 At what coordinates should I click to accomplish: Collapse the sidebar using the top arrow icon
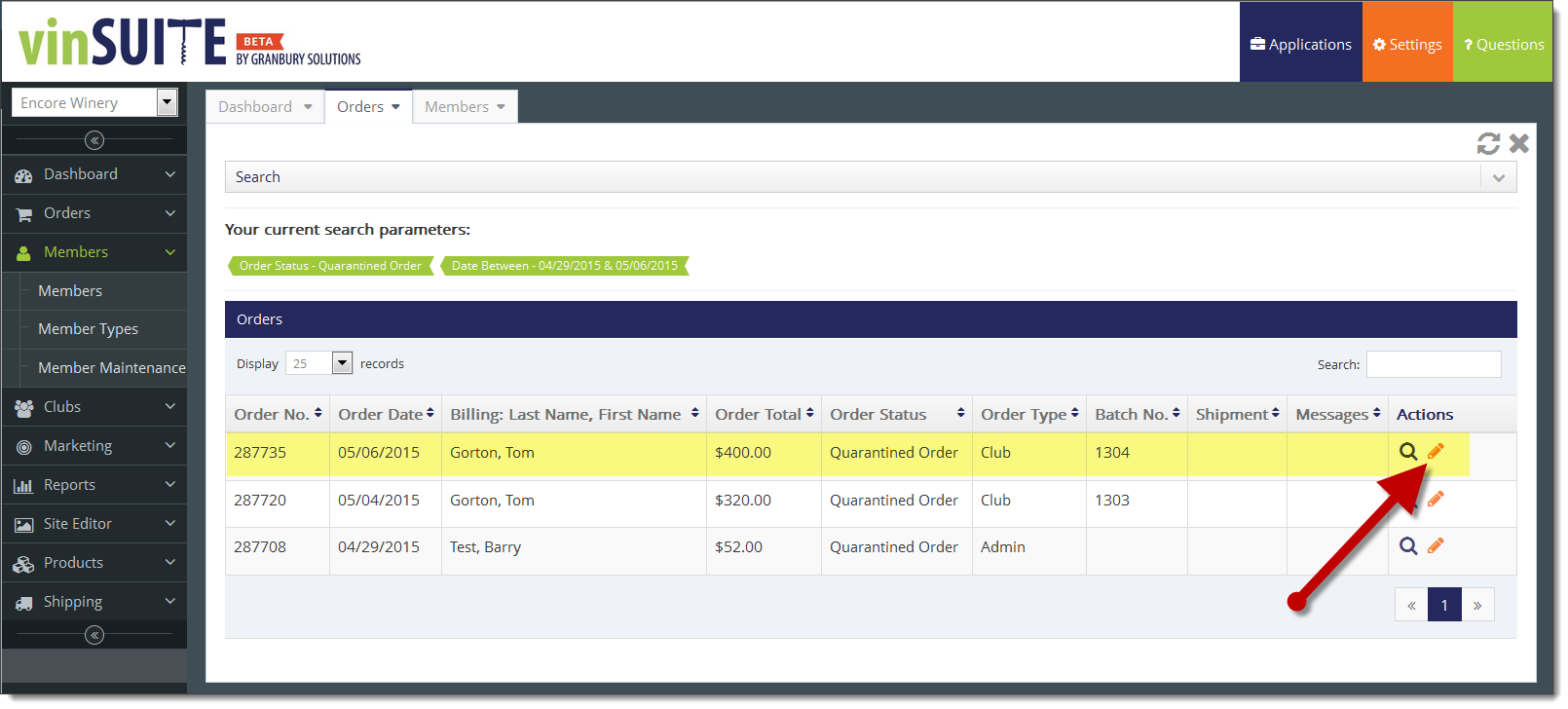coord(94,141)
